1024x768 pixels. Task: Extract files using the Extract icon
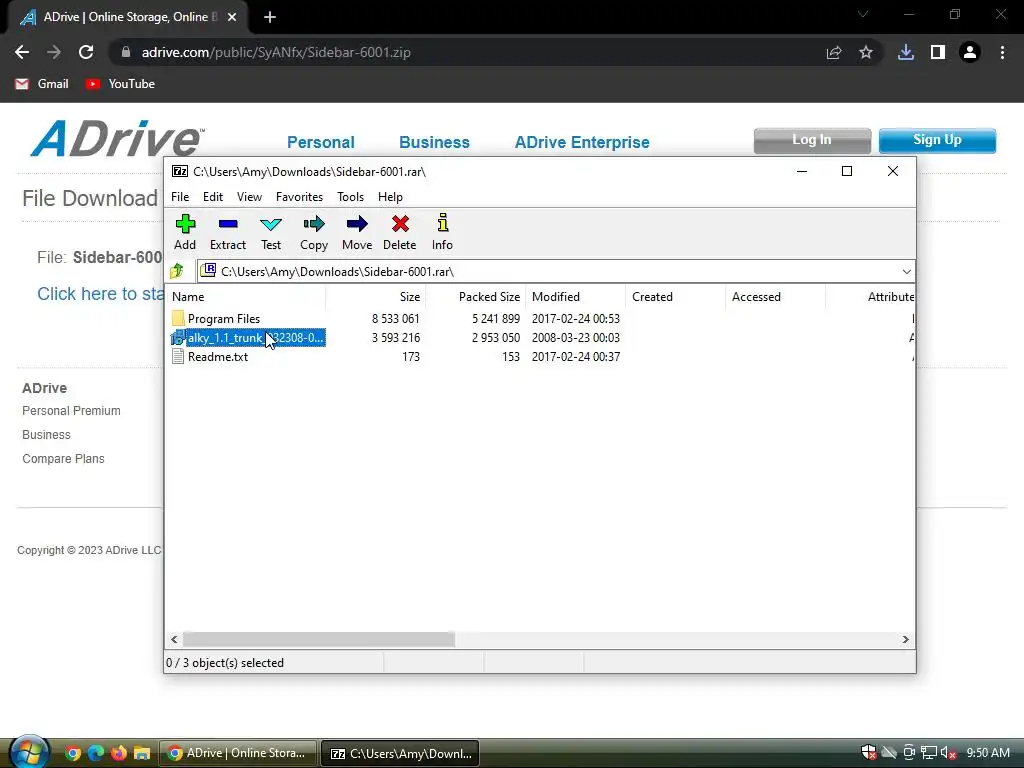tap(228, 224)
